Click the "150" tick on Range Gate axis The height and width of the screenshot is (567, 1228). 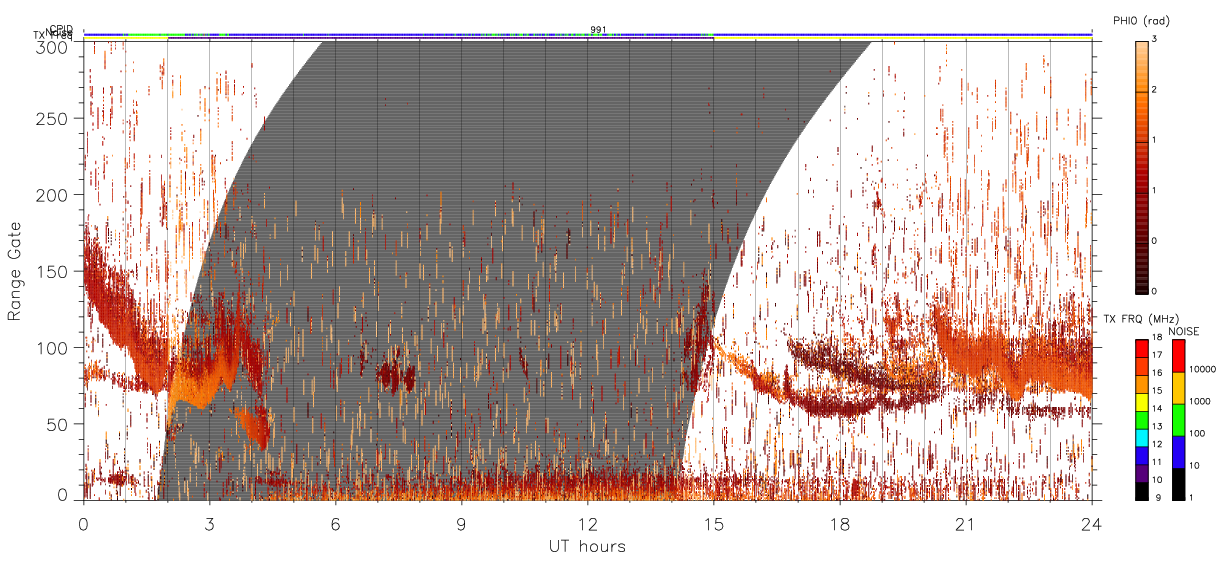52,271
